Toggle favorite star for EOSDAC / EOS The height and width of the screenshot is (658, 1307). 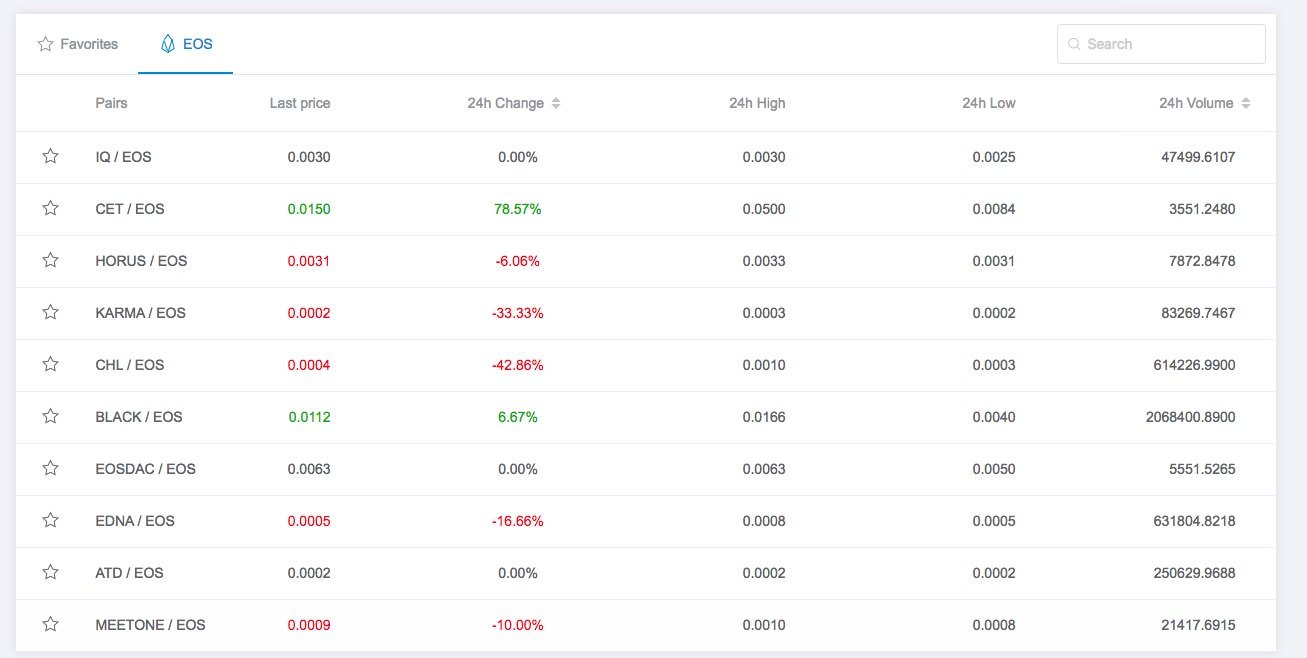[x=50, y=469]
